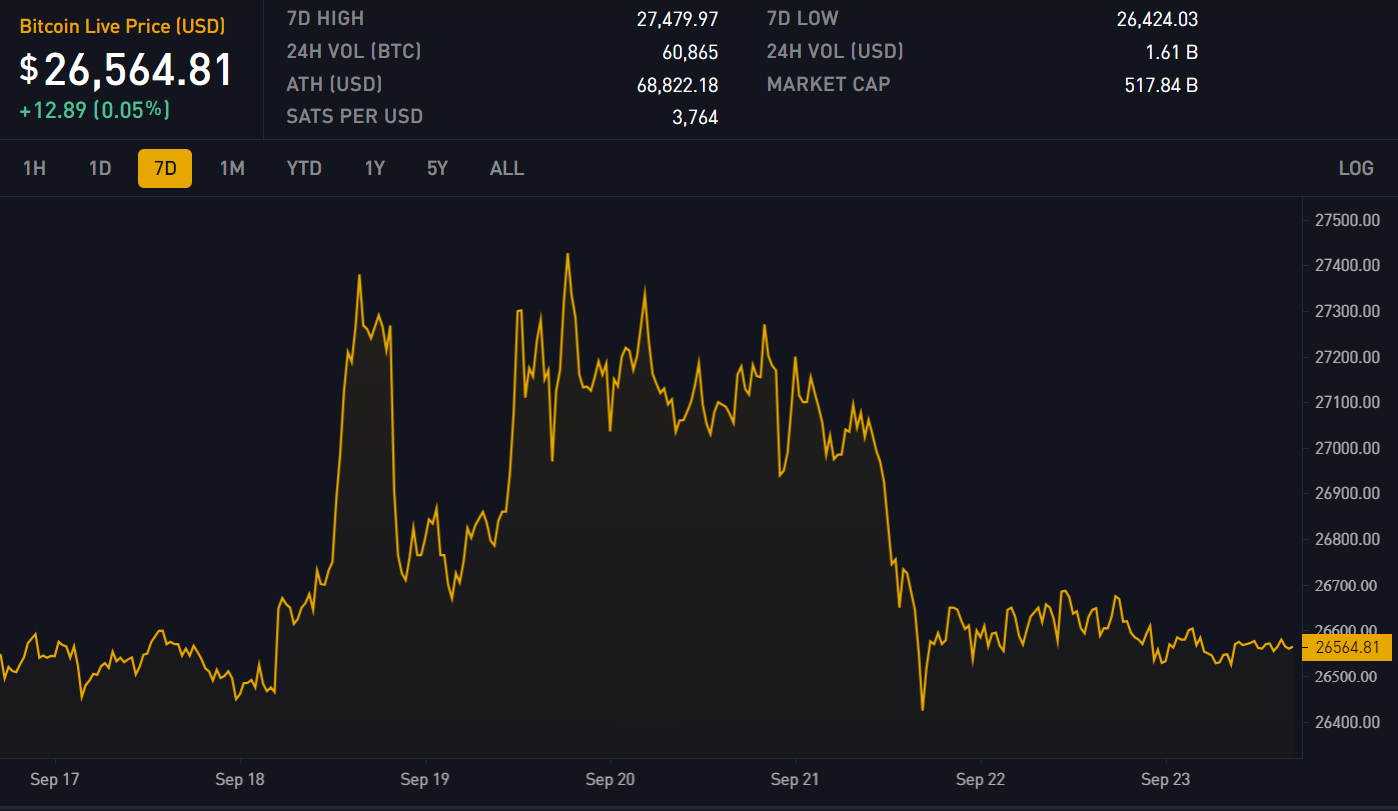The height and width of the screenshot is (811, 1398).
Task: Click the 27000.00 label on price axis
Action: [x=1348, y=448]
